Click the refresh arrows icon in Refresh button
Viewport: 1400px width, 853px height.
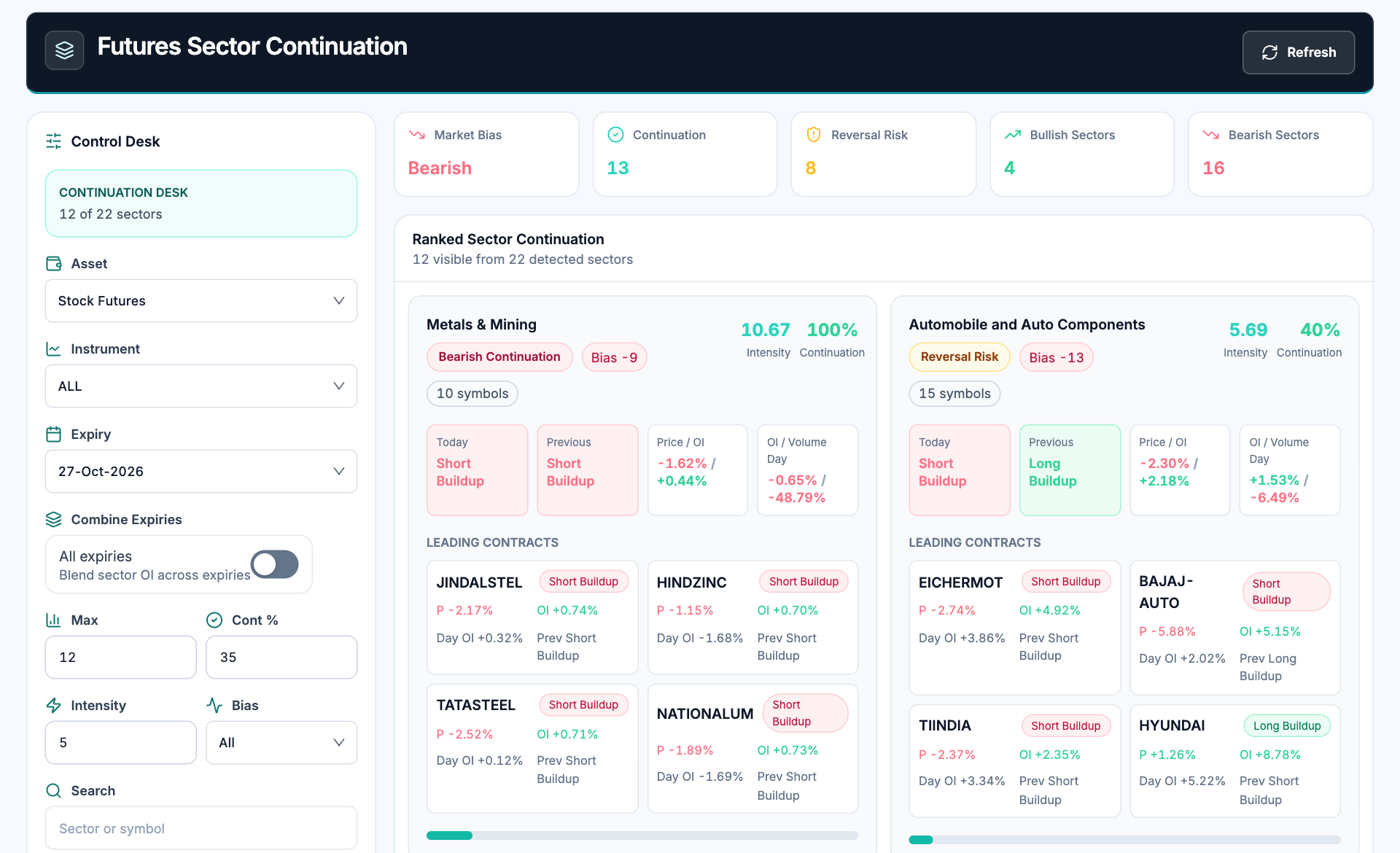click(1270, 52)
